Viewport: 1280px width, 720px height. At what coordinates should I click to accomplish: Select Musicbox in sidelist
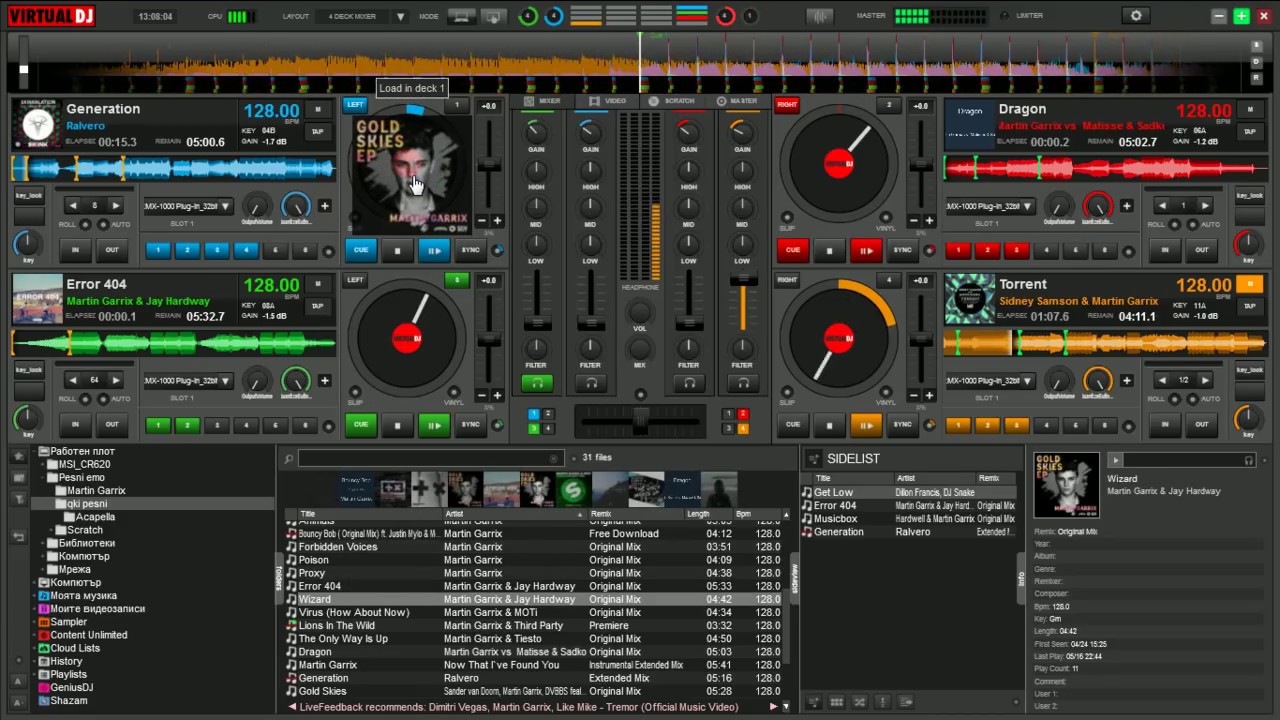(908, 519)
